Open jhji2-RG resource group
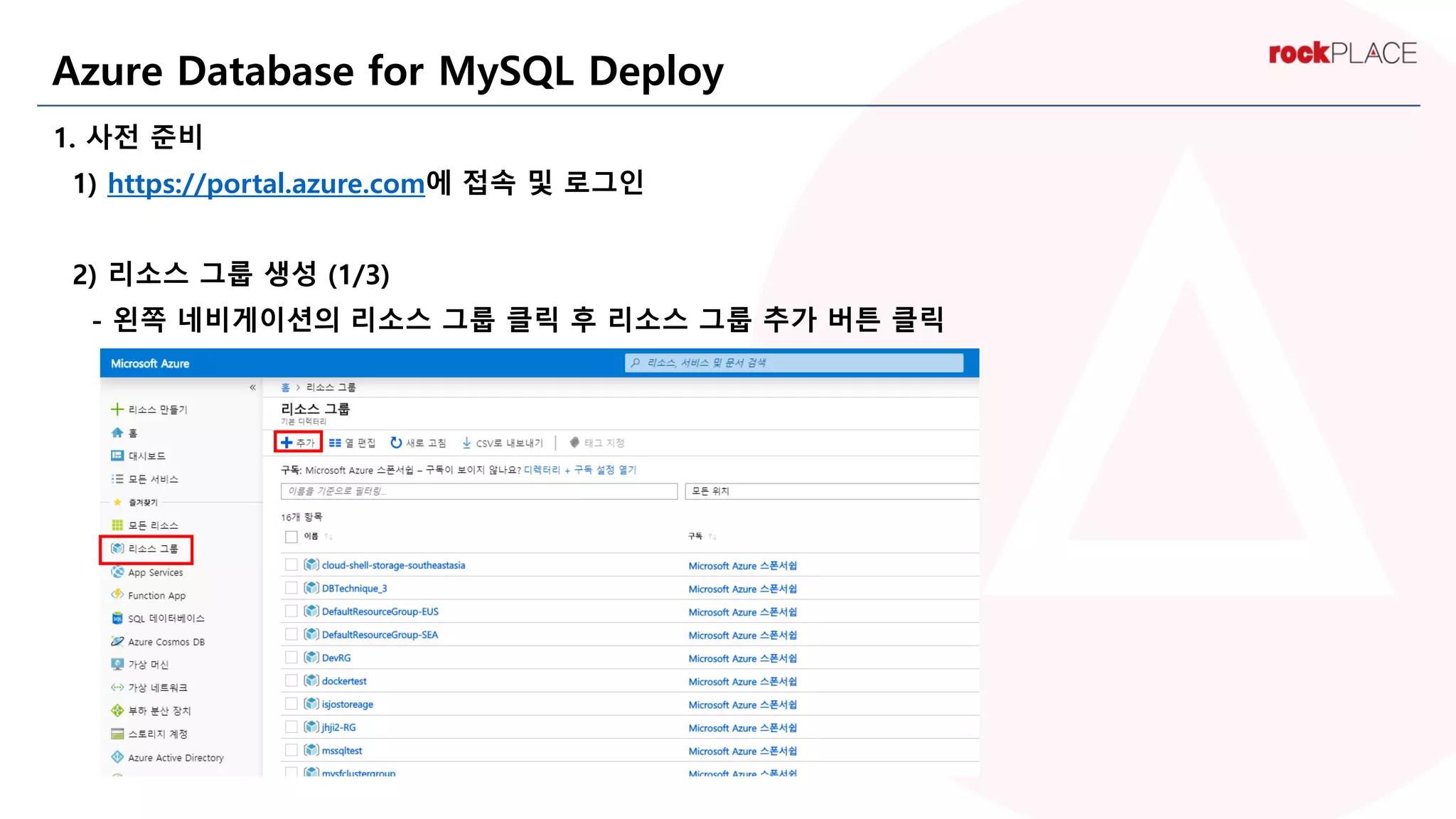This screenshot has height=819, width=1456. pos(338,727)
